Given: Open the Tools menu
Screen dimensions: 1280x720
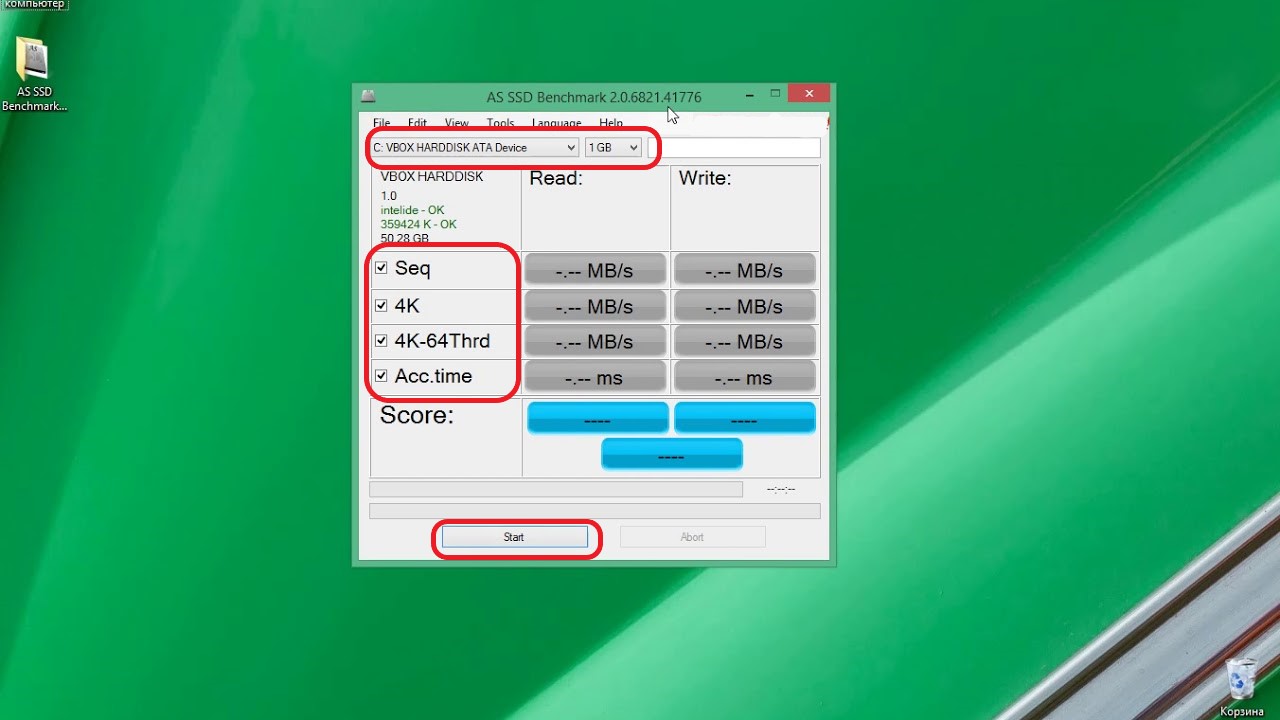Looking at the screenshot, I should pos(500,123).
